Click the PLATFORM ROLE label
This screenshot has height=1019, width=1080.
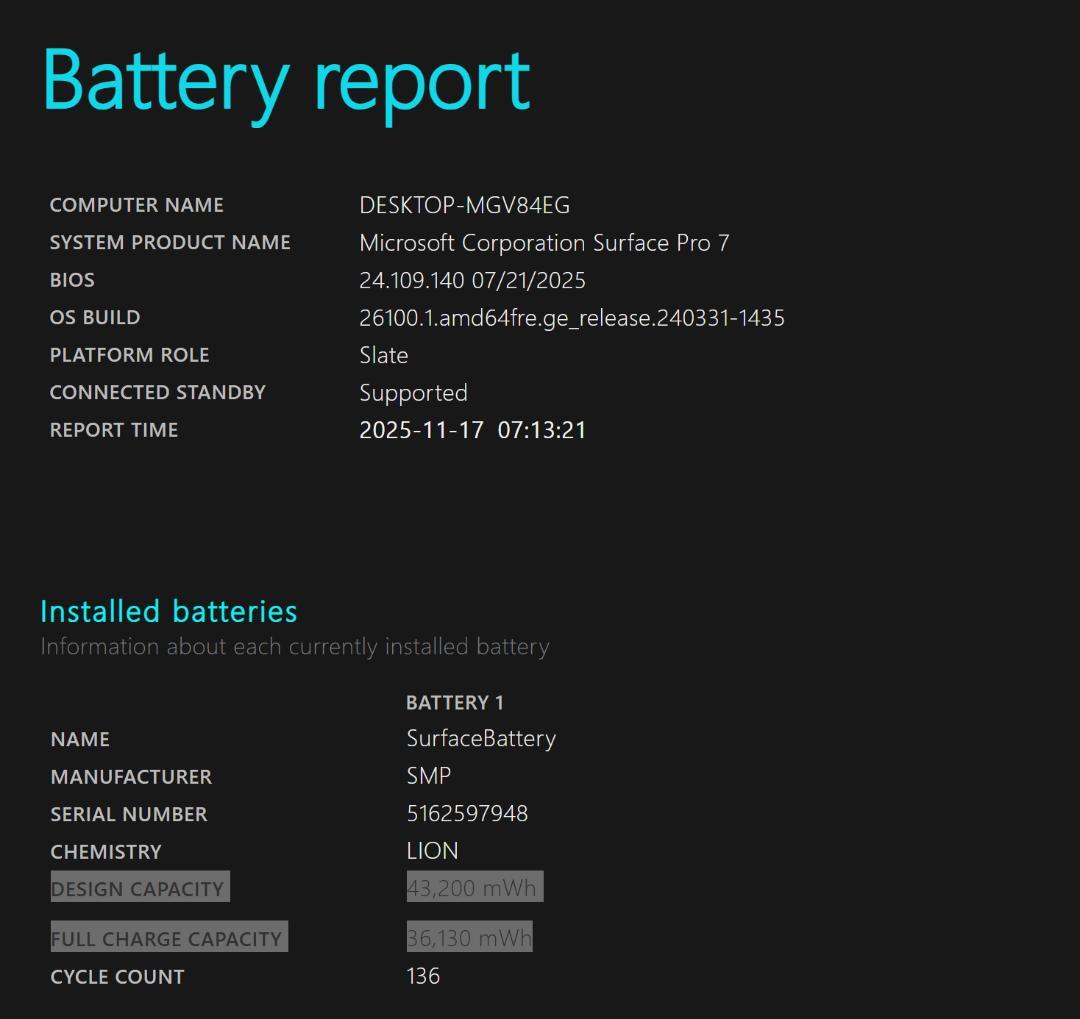tap(129, 355)
